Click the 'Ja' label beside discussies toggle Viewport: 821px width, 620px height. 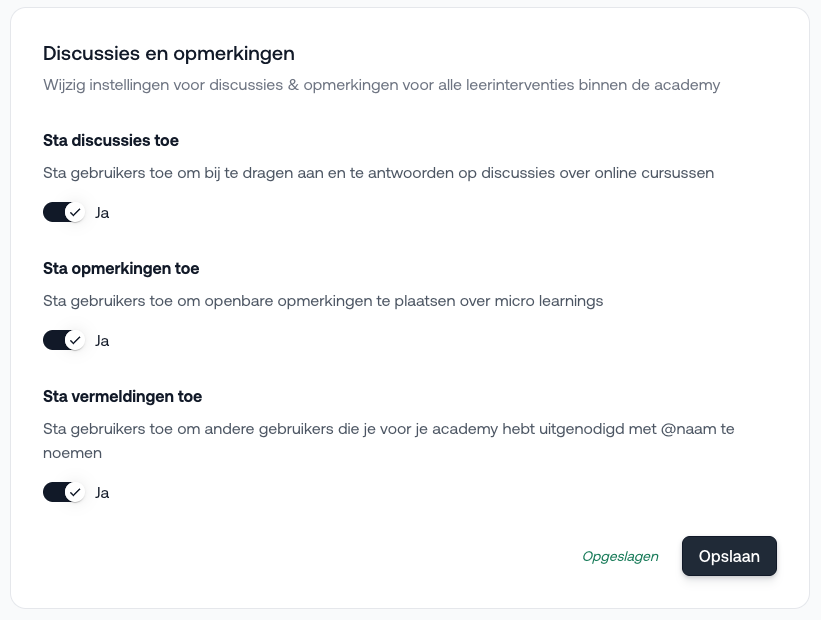pyautogui.click(x=102, y=213)
